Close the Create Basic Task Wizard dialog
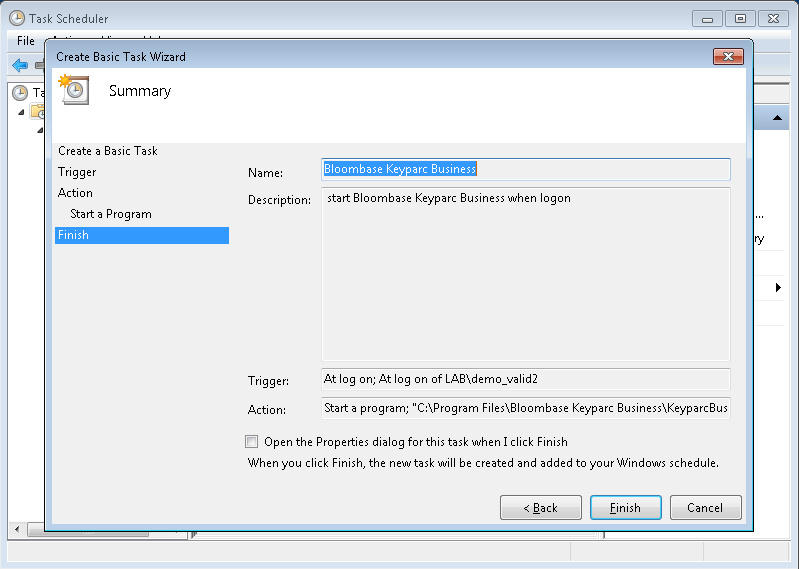This screenshot has height=569, width=799. [728, 57]
